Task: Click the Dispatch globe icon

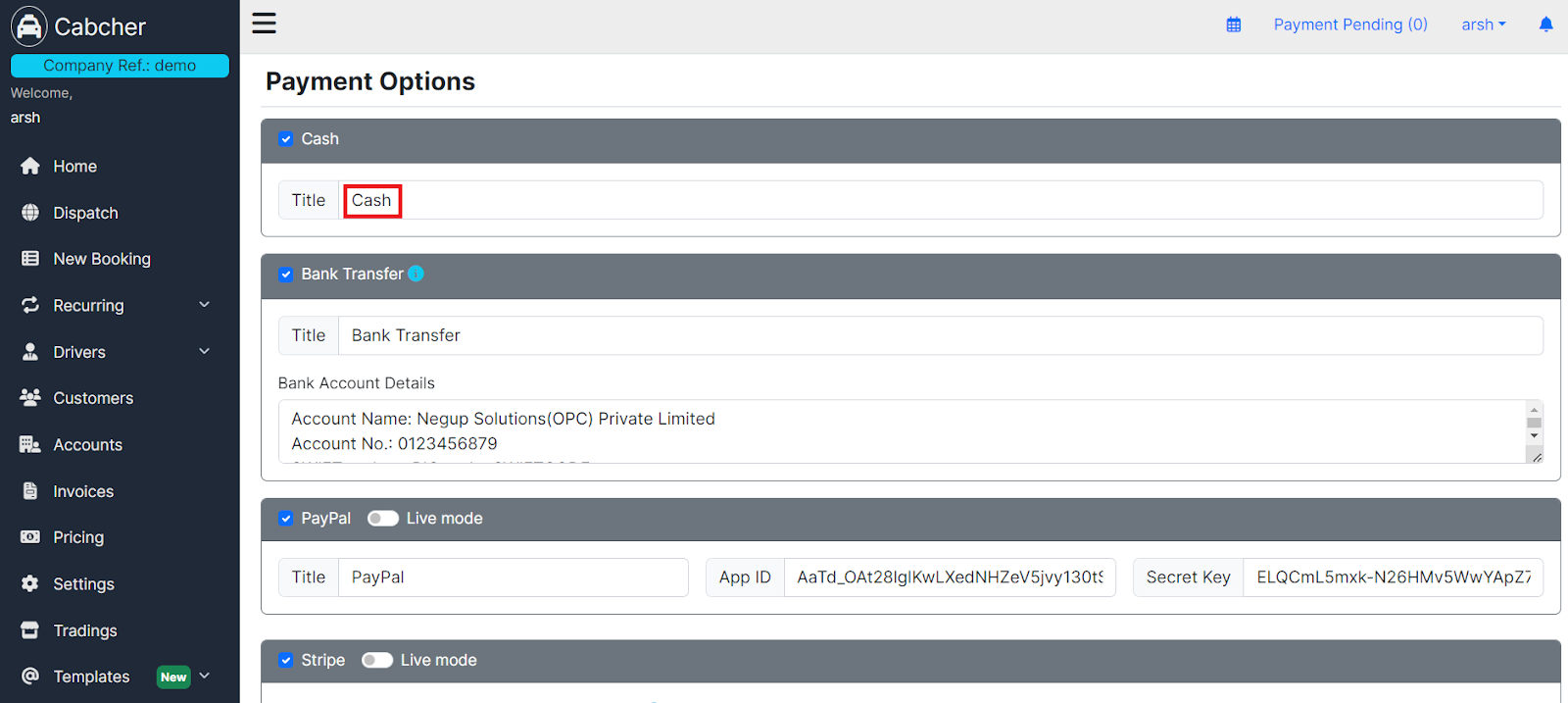Action: (x=30, y=213)
